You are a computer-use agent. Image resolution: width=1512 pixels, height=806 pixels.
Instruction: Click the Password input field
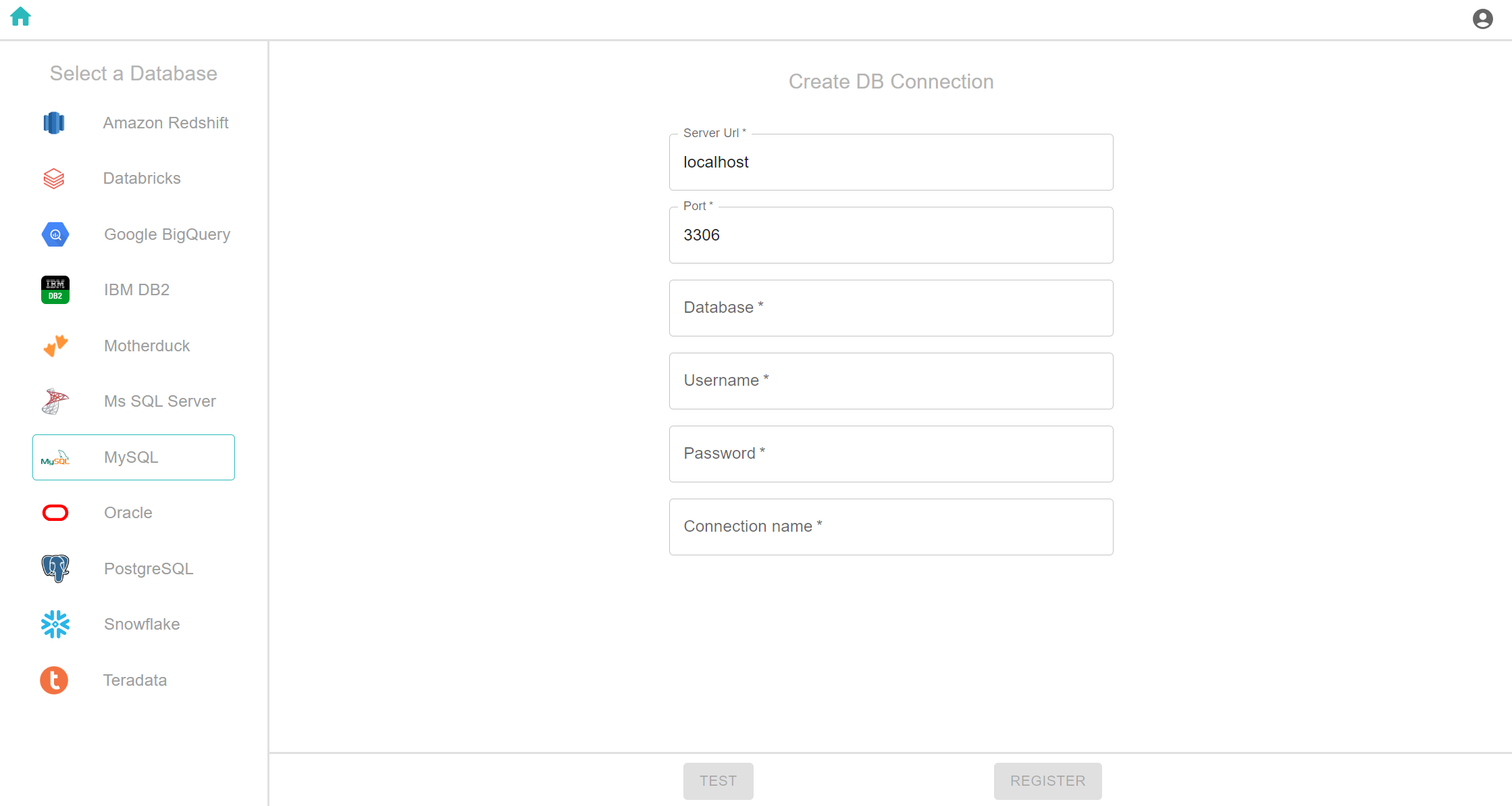(x=891, y=453)
